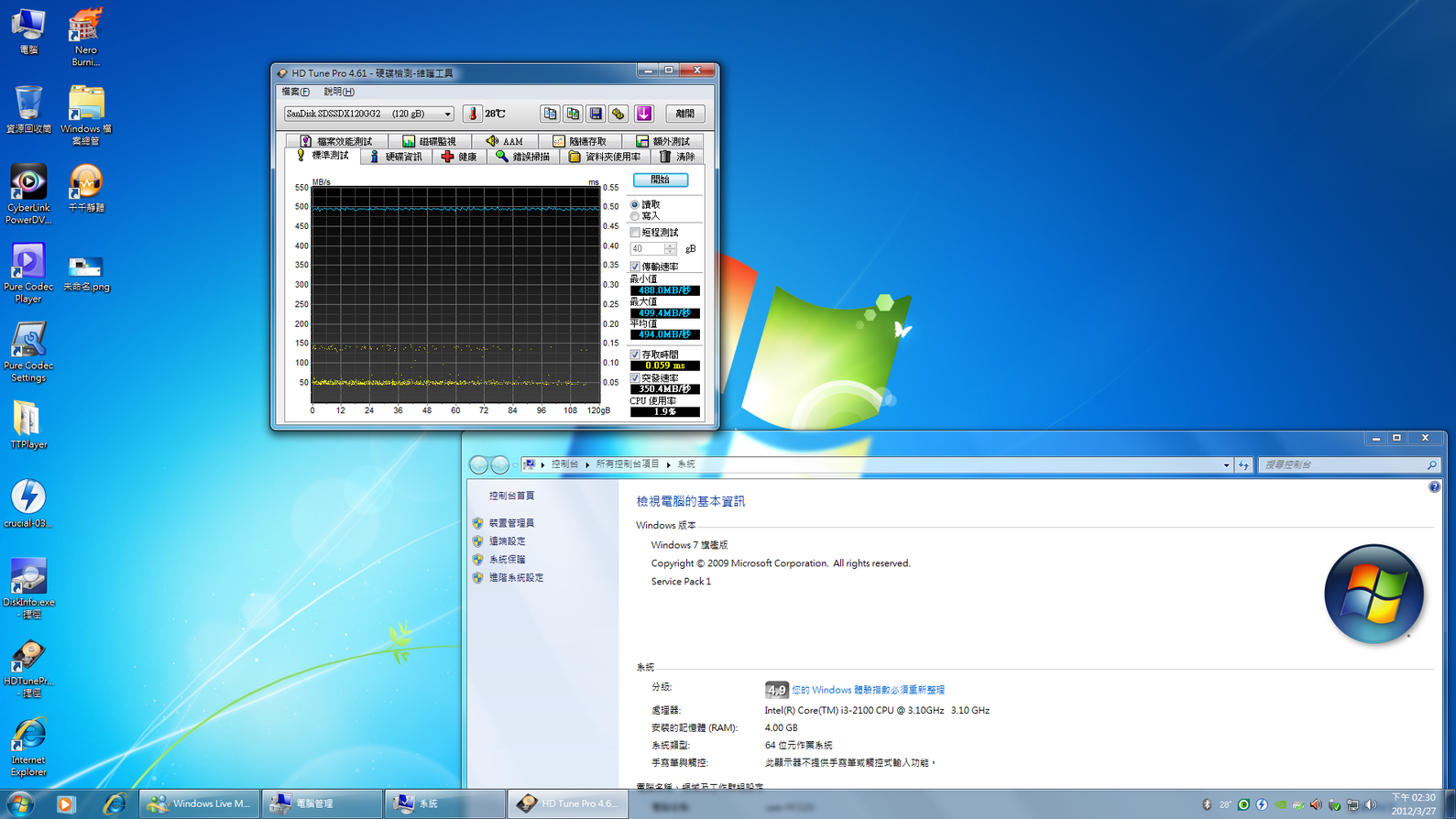Click the 開始 start button
1456x819 pixels.
tap(661, 180)
